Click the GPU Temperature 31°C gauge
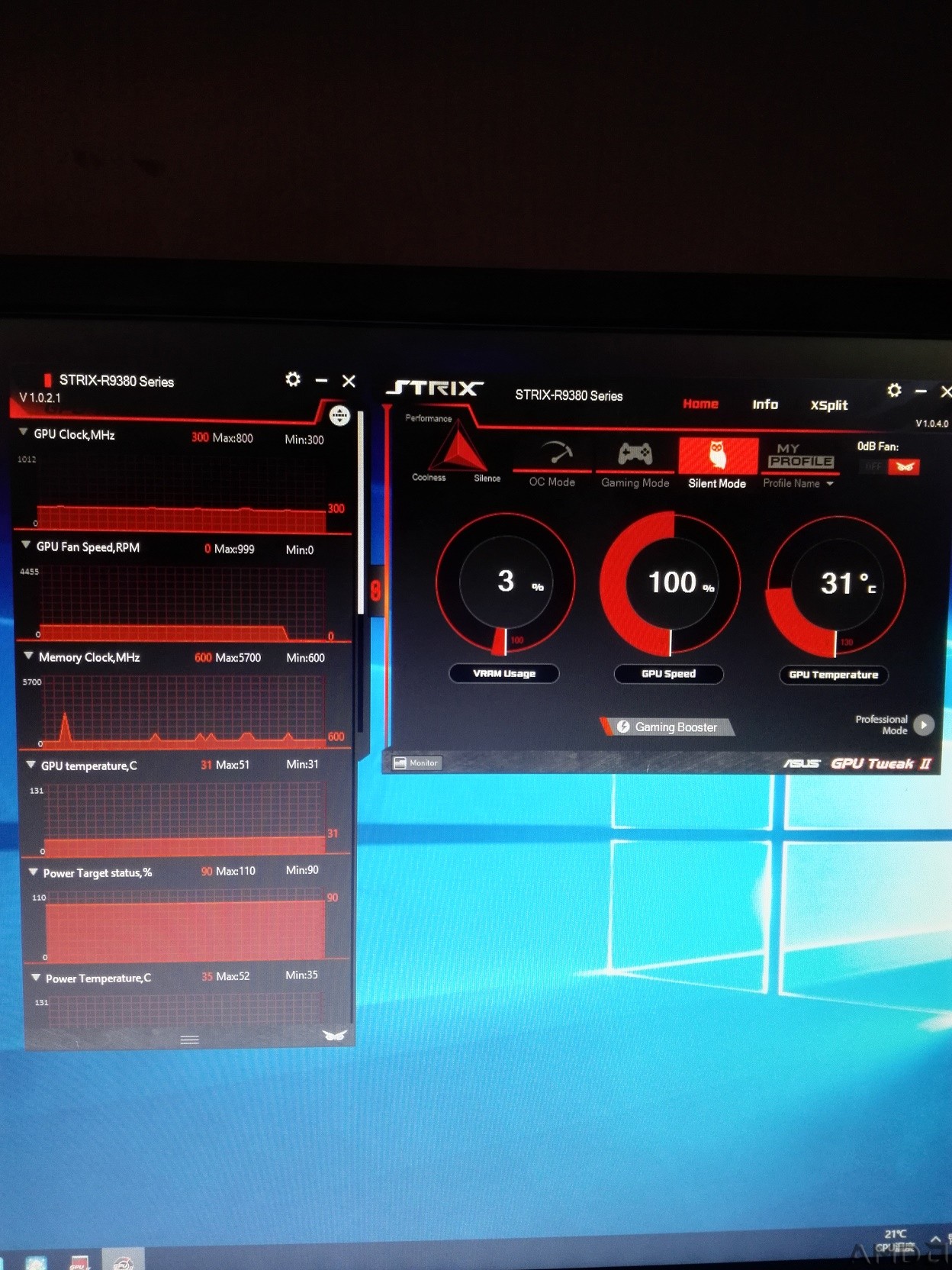Image resolution: width=952 pixels, height=1270 pixels. (836, 585)
